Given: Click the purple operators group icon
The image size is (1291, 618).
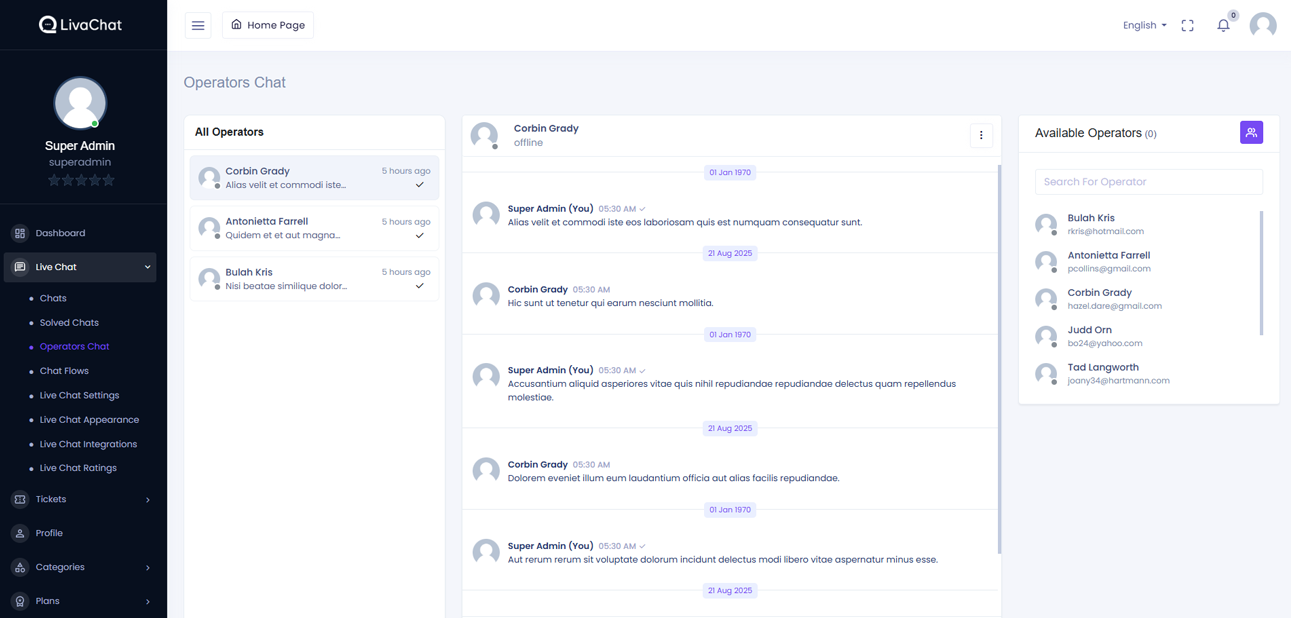Looking at the screenshot, I should point(1251,133).
